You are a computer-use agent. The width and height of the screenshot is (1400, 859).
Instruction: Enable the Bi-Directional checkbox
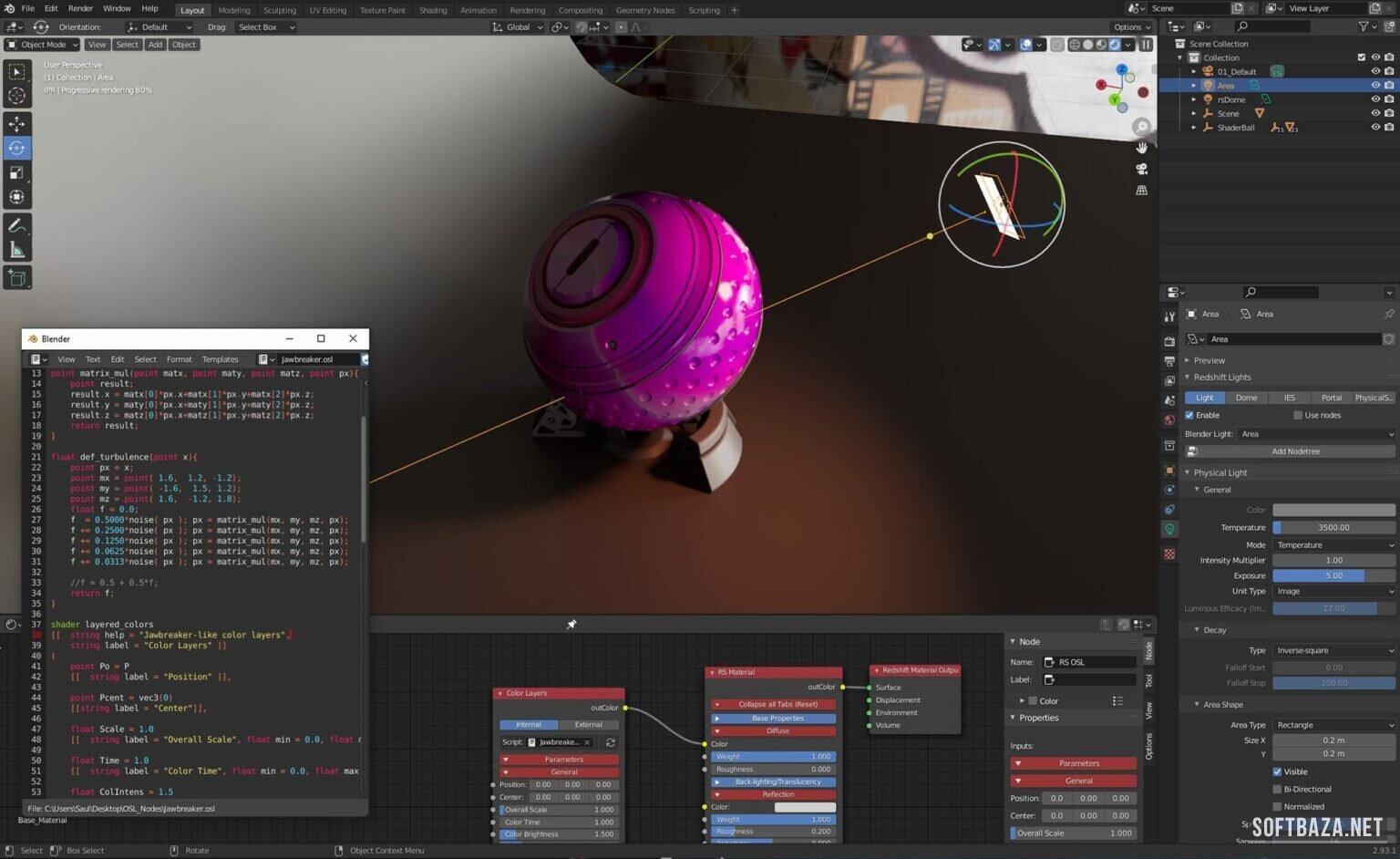1277,789
